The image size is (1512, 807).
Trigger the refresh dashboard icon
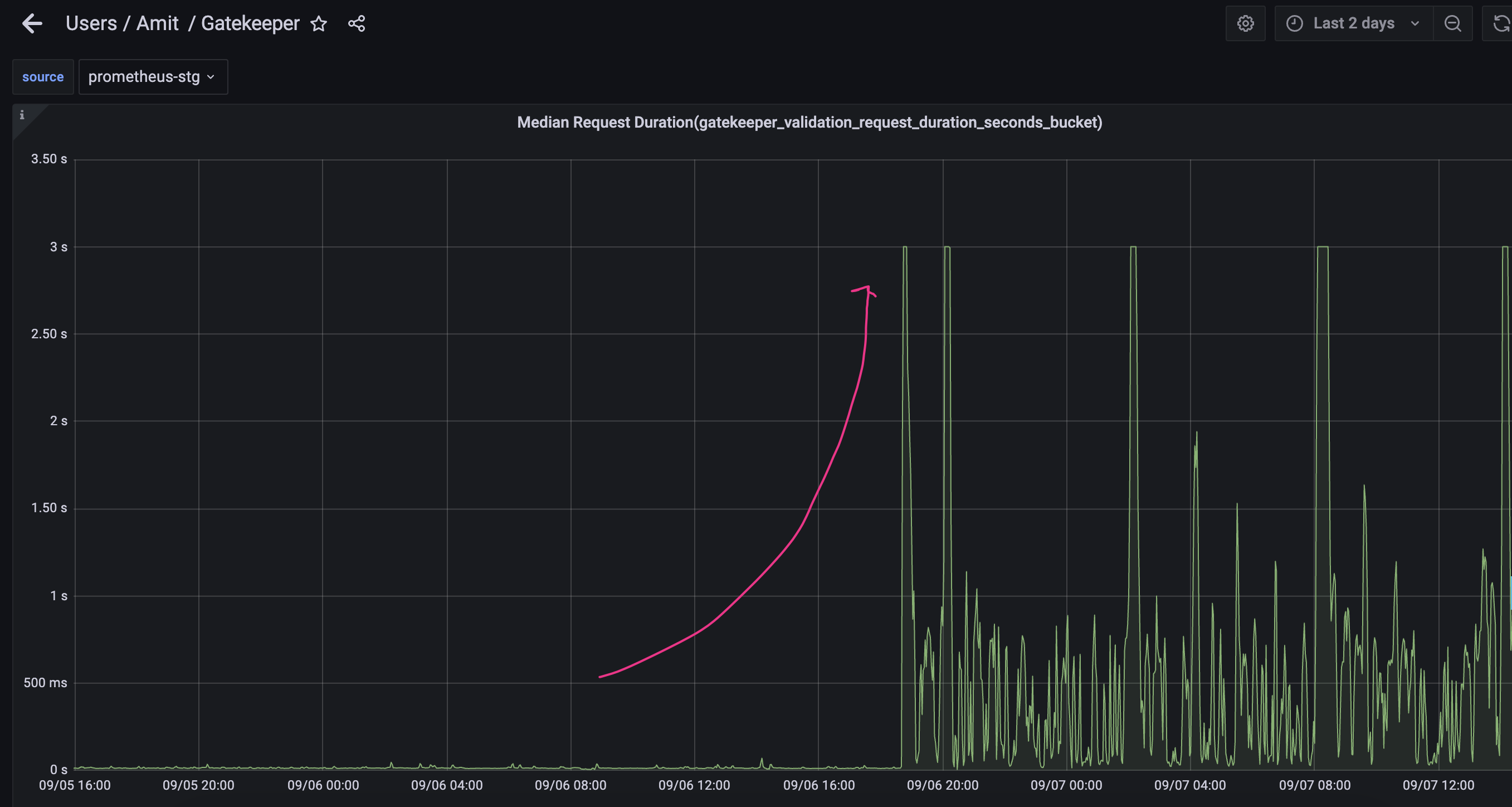(x=1503, y=23)
